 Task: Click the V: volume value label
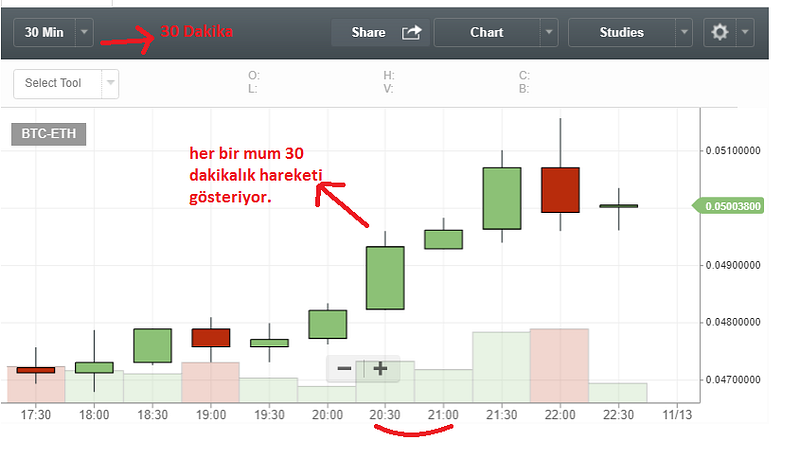coord(389,89)
